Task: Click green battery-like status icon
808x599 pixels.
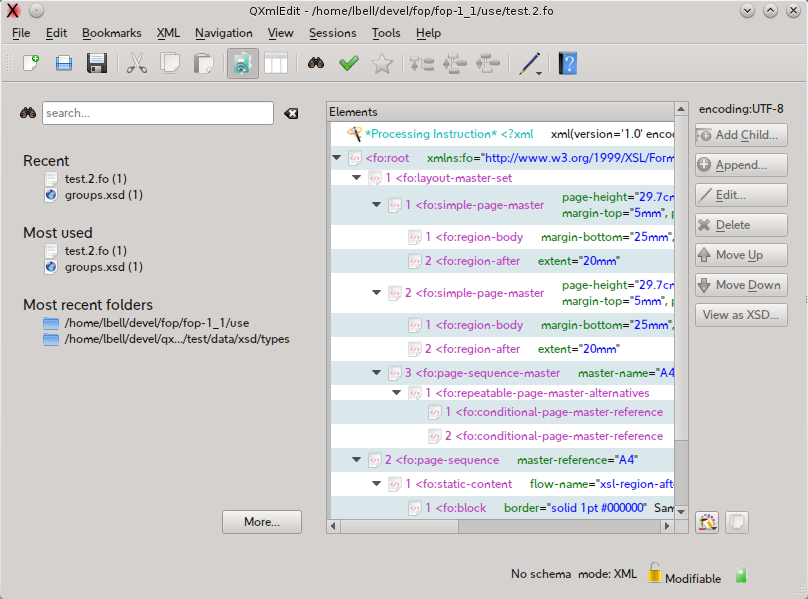Action: (x=742, y=575)
